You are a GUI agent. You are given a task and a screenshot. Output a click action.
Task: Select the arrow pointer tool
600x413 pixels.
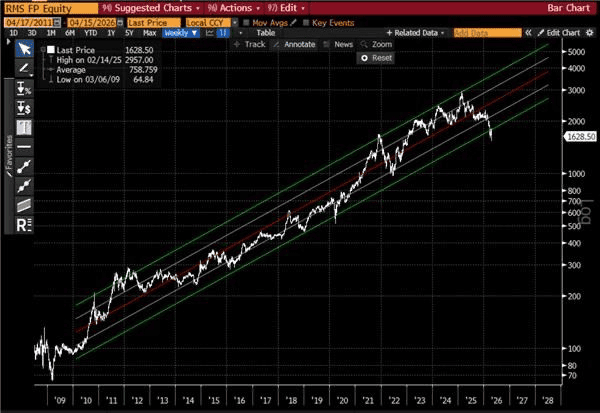tap(24, 46)
